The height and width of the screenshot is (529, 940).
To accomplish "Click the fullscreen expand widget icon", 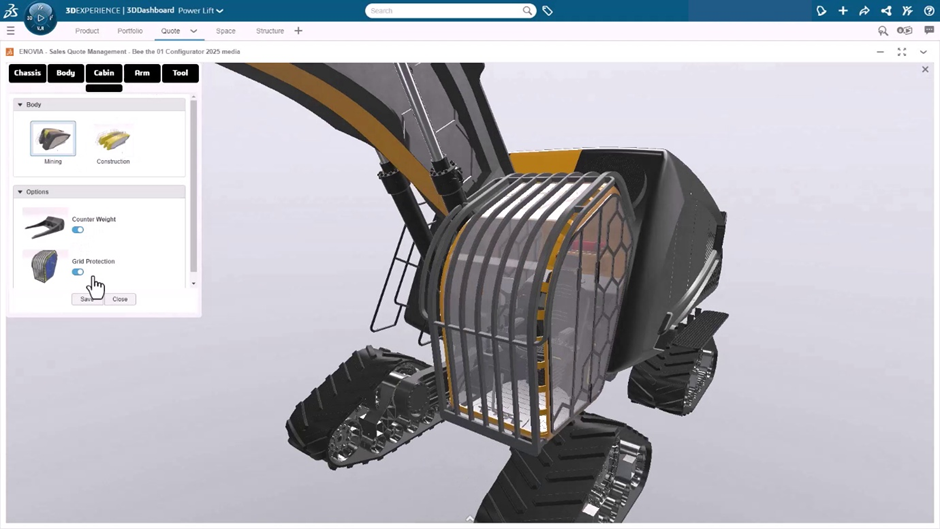I will (x=901, y=52).
